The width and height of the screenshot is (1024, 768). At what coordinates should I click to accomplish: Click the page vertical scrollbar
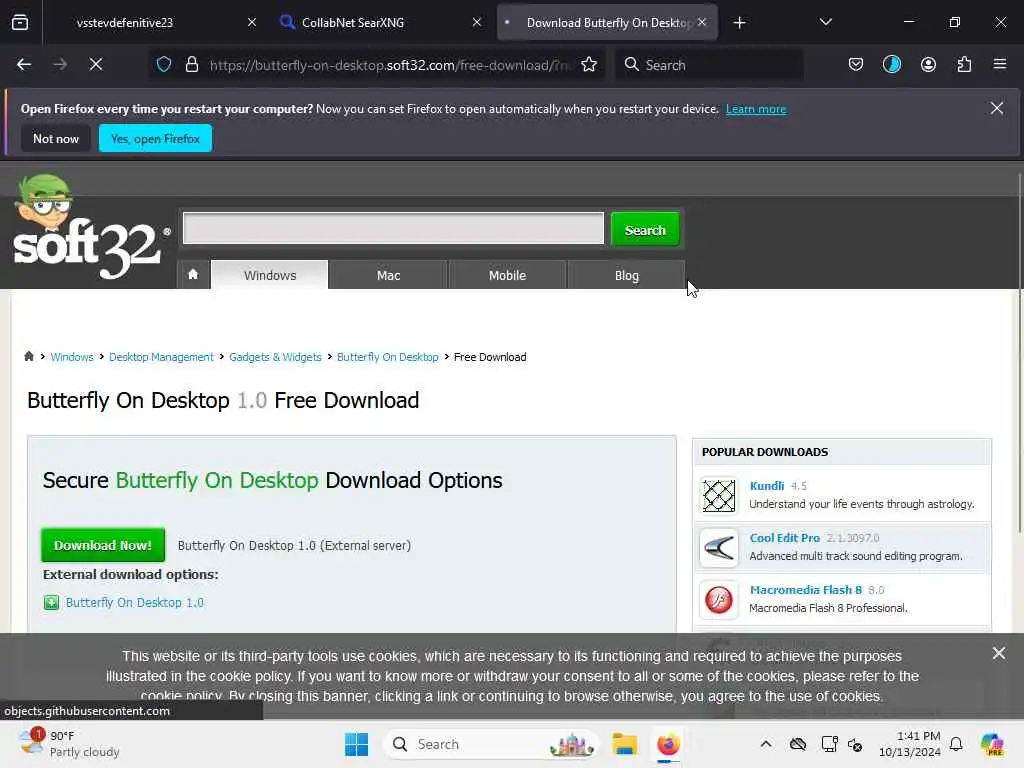[1019, 353]
